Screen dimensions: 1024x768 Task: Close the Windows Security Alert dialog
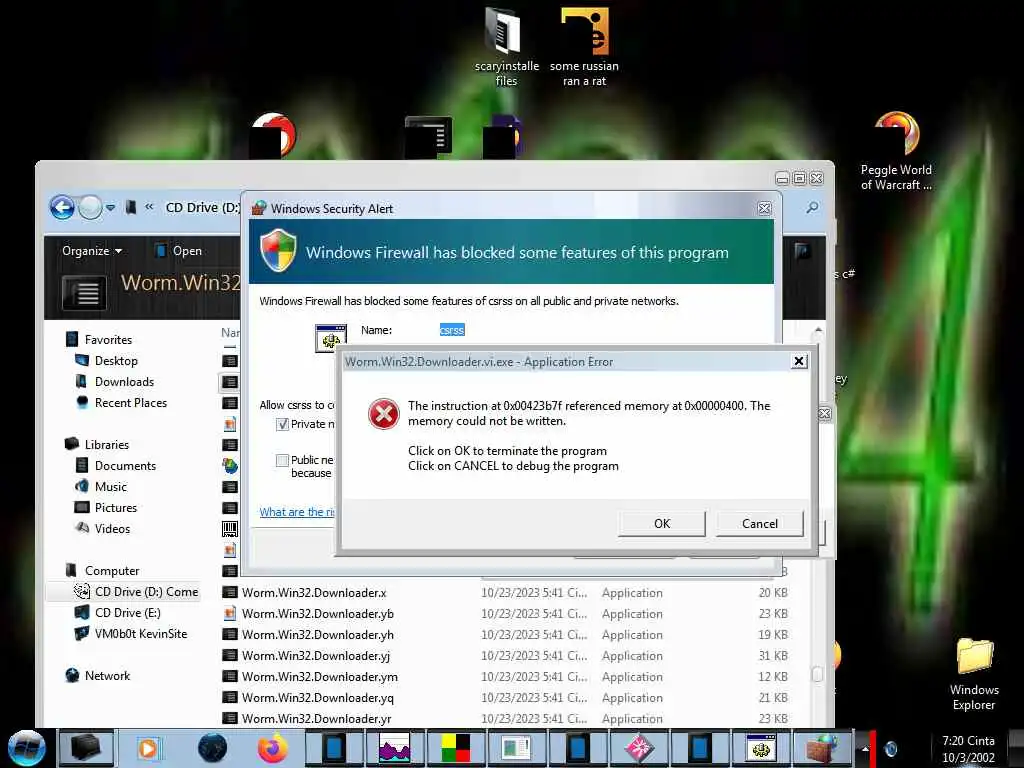tap(764, 208)
